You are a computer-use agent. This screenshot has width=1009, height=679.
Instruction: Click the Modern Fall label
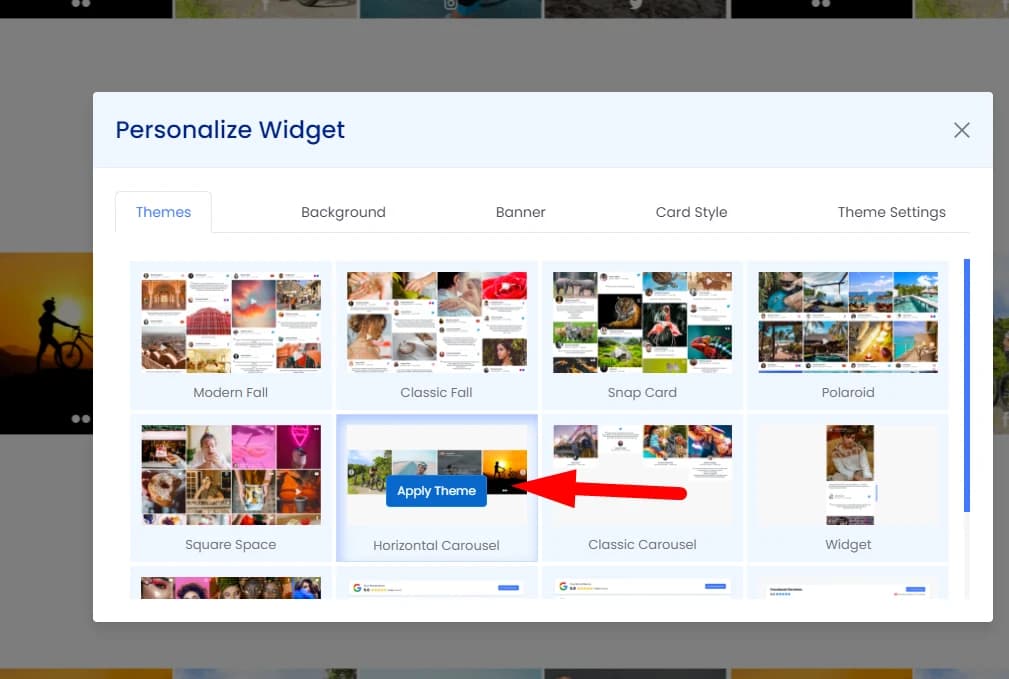230,393
